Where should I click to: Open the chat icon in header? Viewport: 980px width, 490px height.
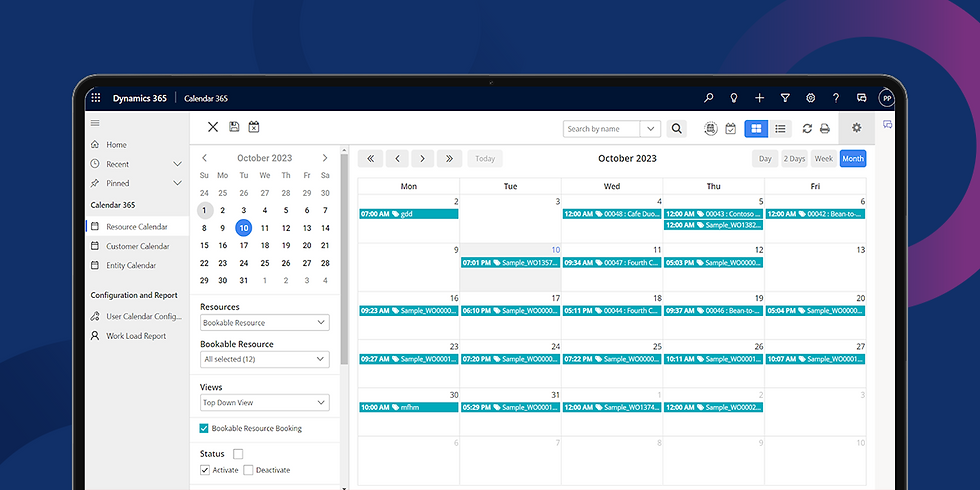(x=861, y=98)
